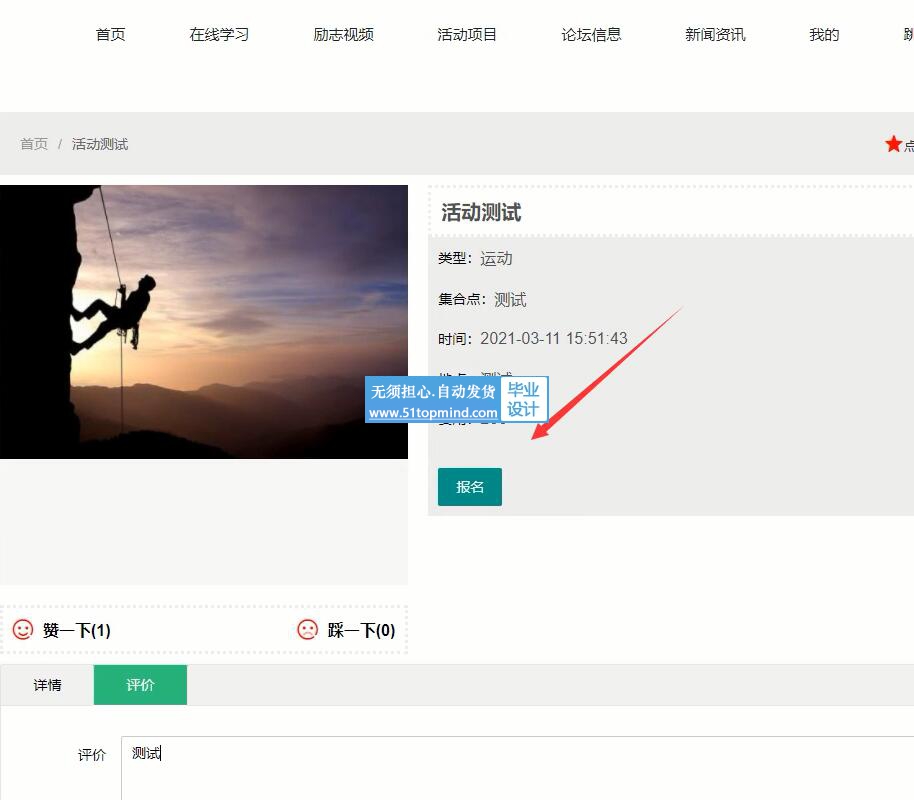Open the 励志视频 navigation item
The image size is (914, 800).
click(343, 35)
